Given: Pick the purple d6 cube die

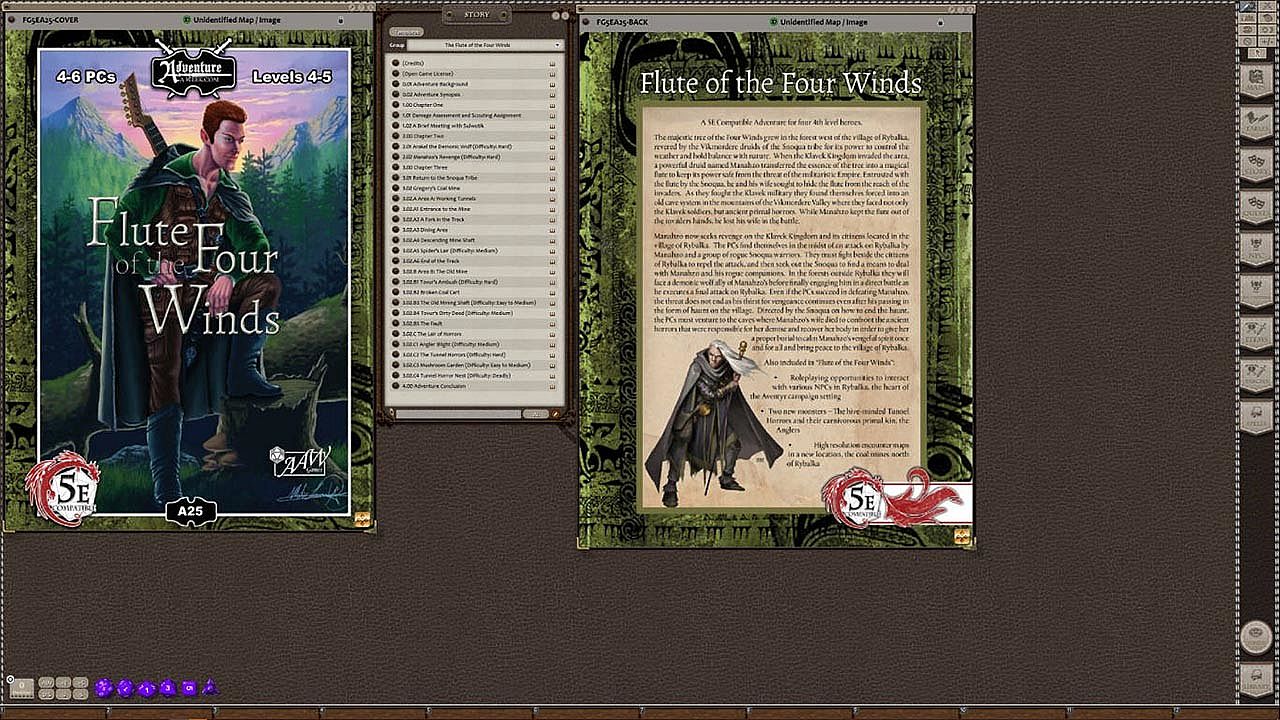Looking at the screenshot, I should click(189, 688).
